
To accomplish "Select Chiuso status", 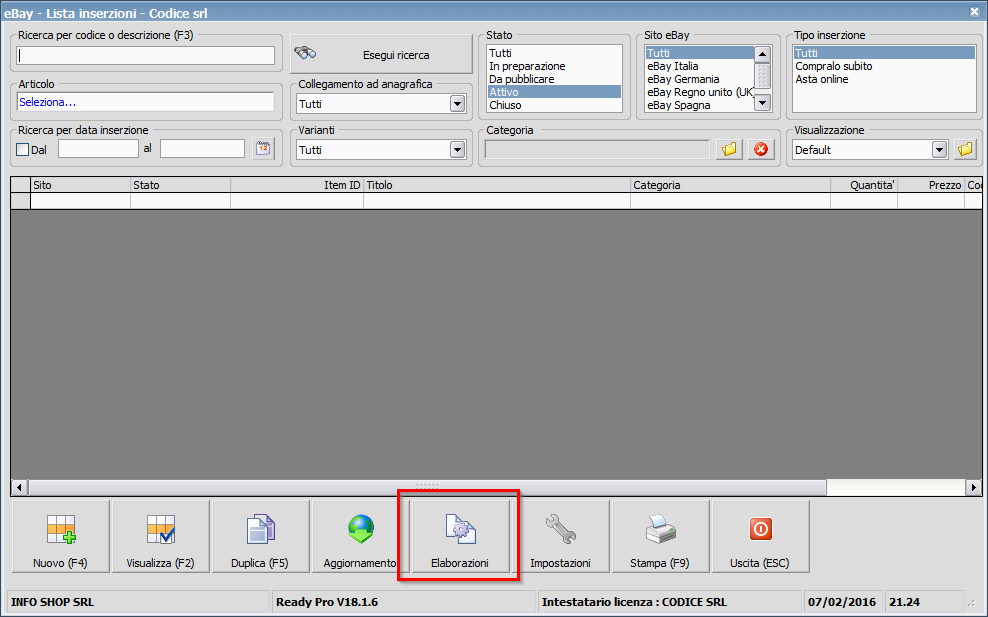I will (554, 105).
